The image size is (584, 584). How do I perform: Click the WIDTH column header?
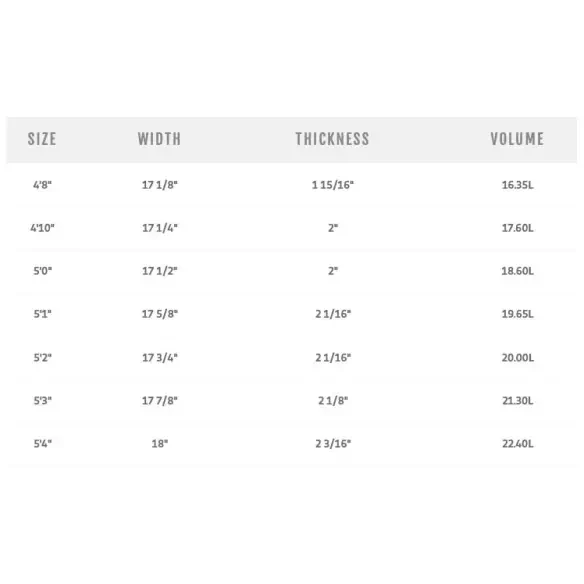pos(159,139)
